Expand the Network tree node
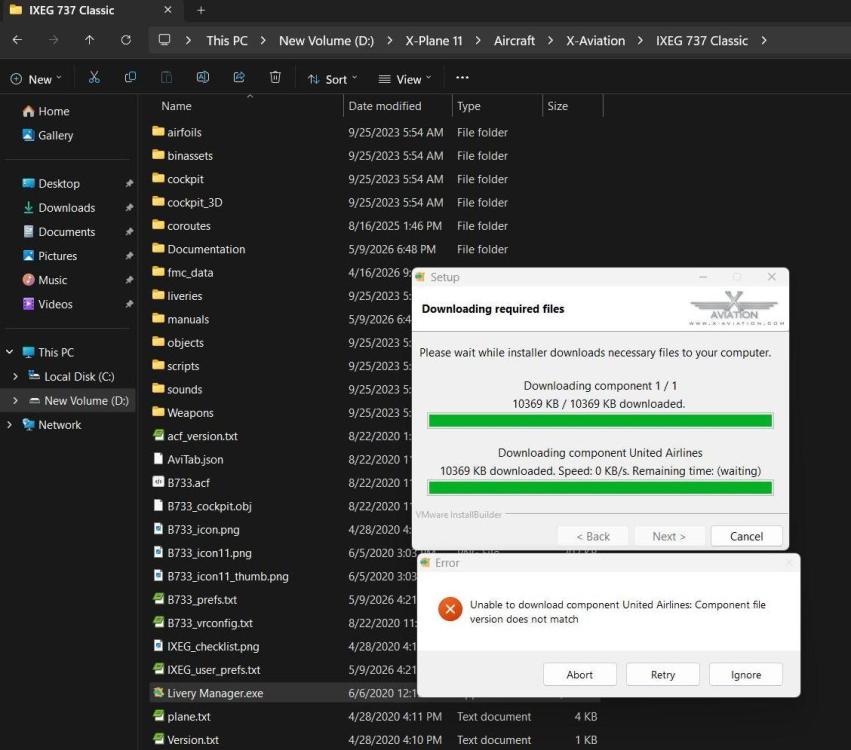 pos(9,424)
